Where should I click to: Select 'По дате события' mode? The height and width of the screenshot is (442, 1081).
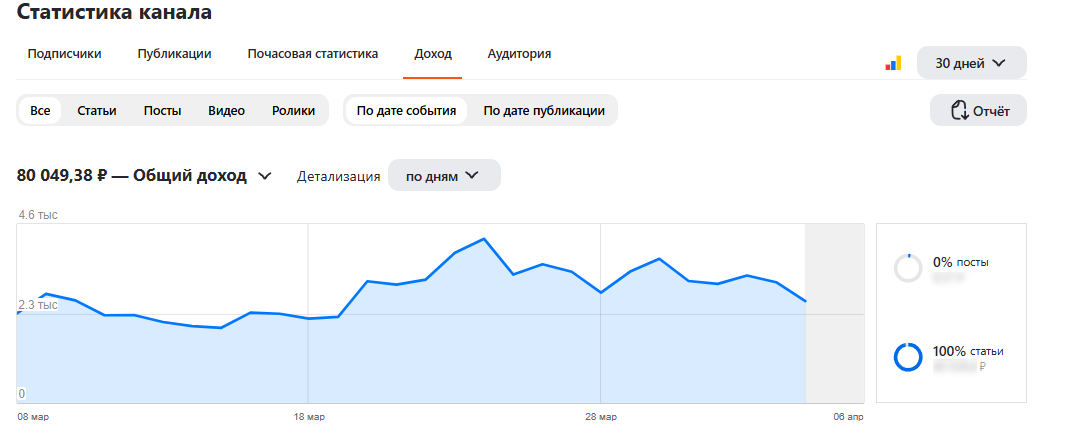pyautogui.click(x=406, y=110)
